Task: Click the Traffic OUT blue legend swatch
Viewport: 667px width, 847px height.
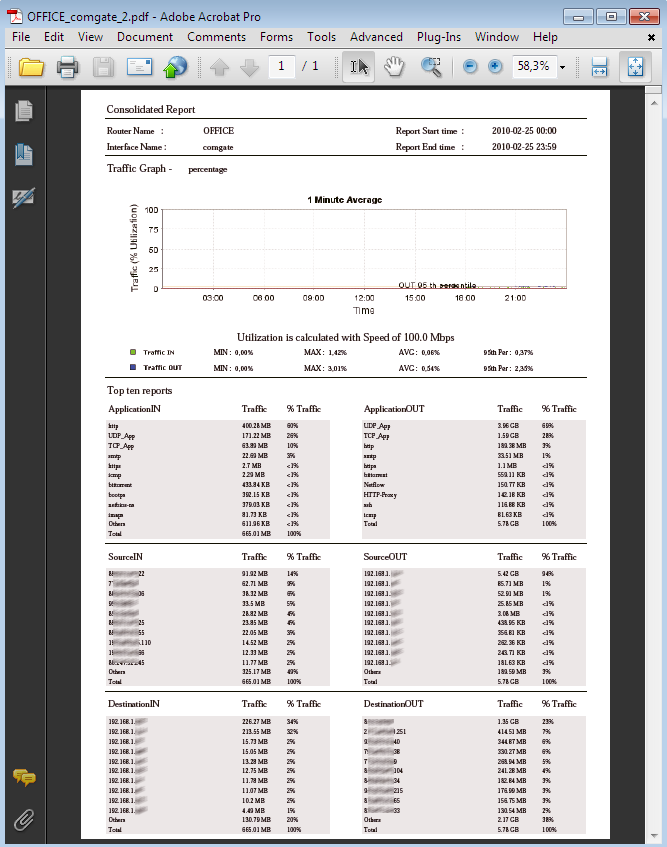Action: (133, 367)
